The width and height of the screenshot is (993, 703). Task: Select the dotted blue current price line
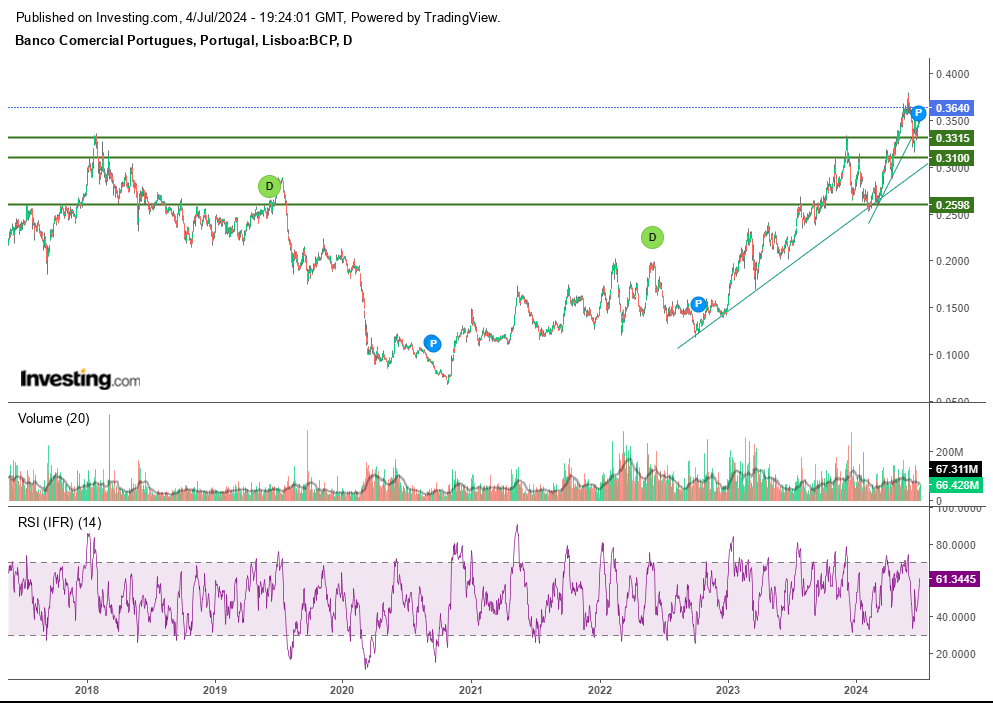coord(468,108)
